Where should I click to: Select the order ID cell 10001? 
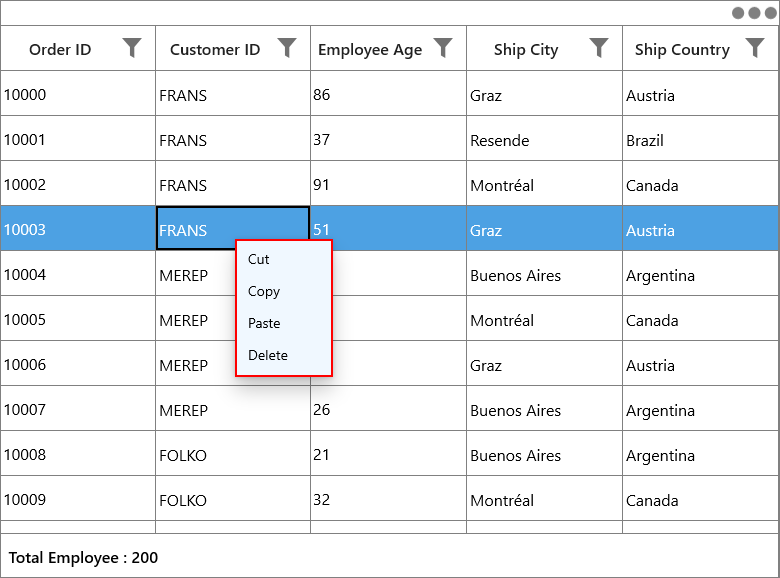click(78, 138)
